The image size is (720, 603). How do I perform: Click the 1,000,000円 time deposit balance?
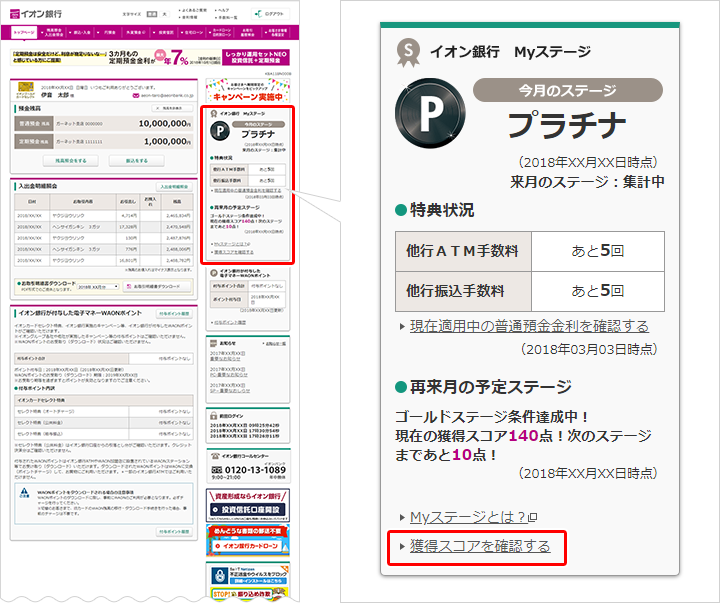tap(168, 141)
